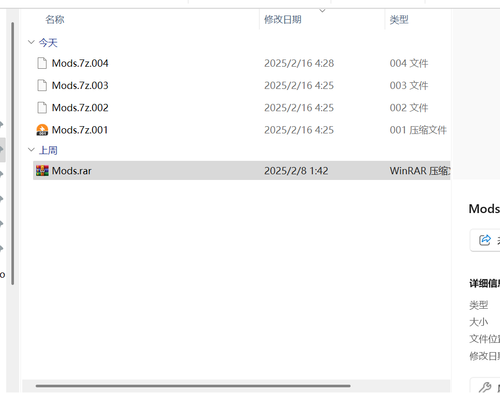The width and height of the screenshot is (500, 393).
Task: Select the file Mods.7z.001
Action: click(80, 130)
